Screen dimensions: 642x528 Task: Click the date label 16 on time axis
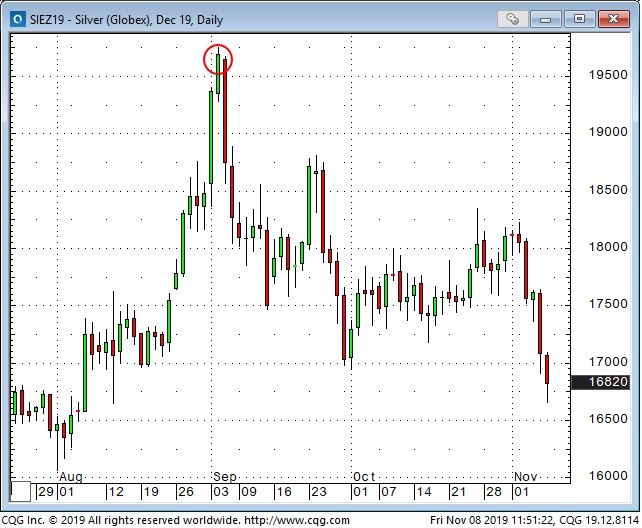point(284,492)
